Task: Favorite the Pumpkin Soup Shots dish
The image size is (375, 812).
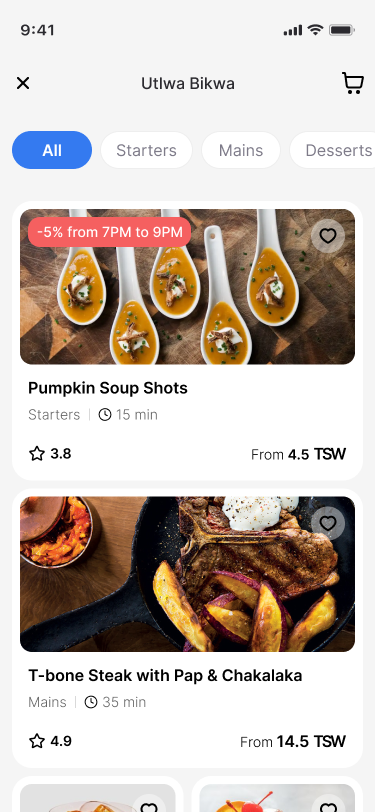Action: click(x=327, y=236)
